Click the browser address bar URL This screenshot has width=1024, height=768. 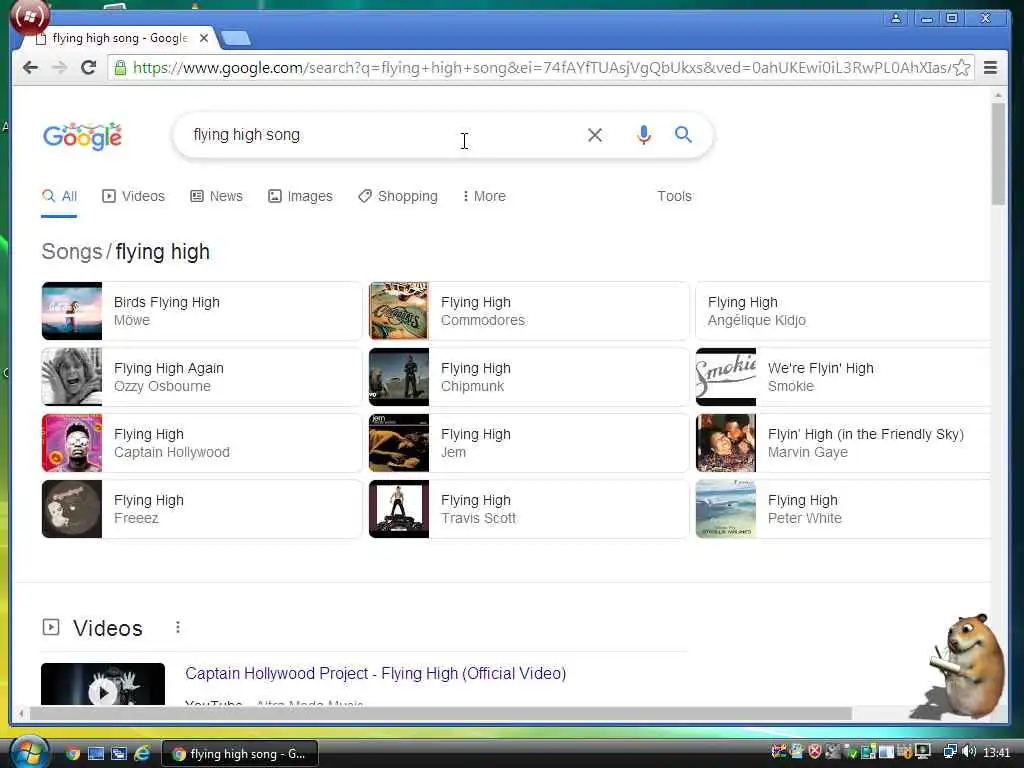[542, 67]
